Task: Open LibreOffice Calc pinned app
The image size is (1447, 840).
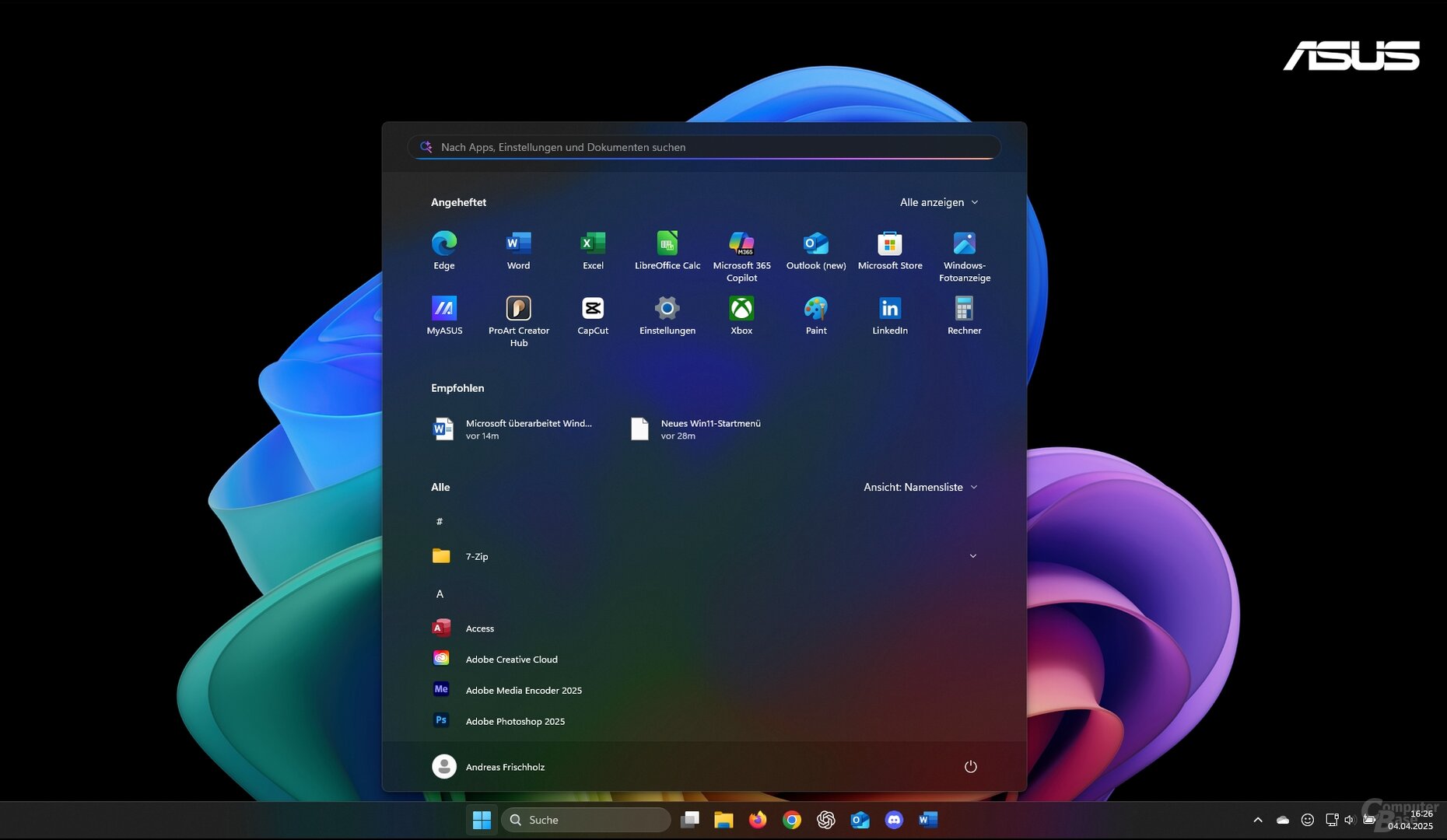Action: point(667,250)
